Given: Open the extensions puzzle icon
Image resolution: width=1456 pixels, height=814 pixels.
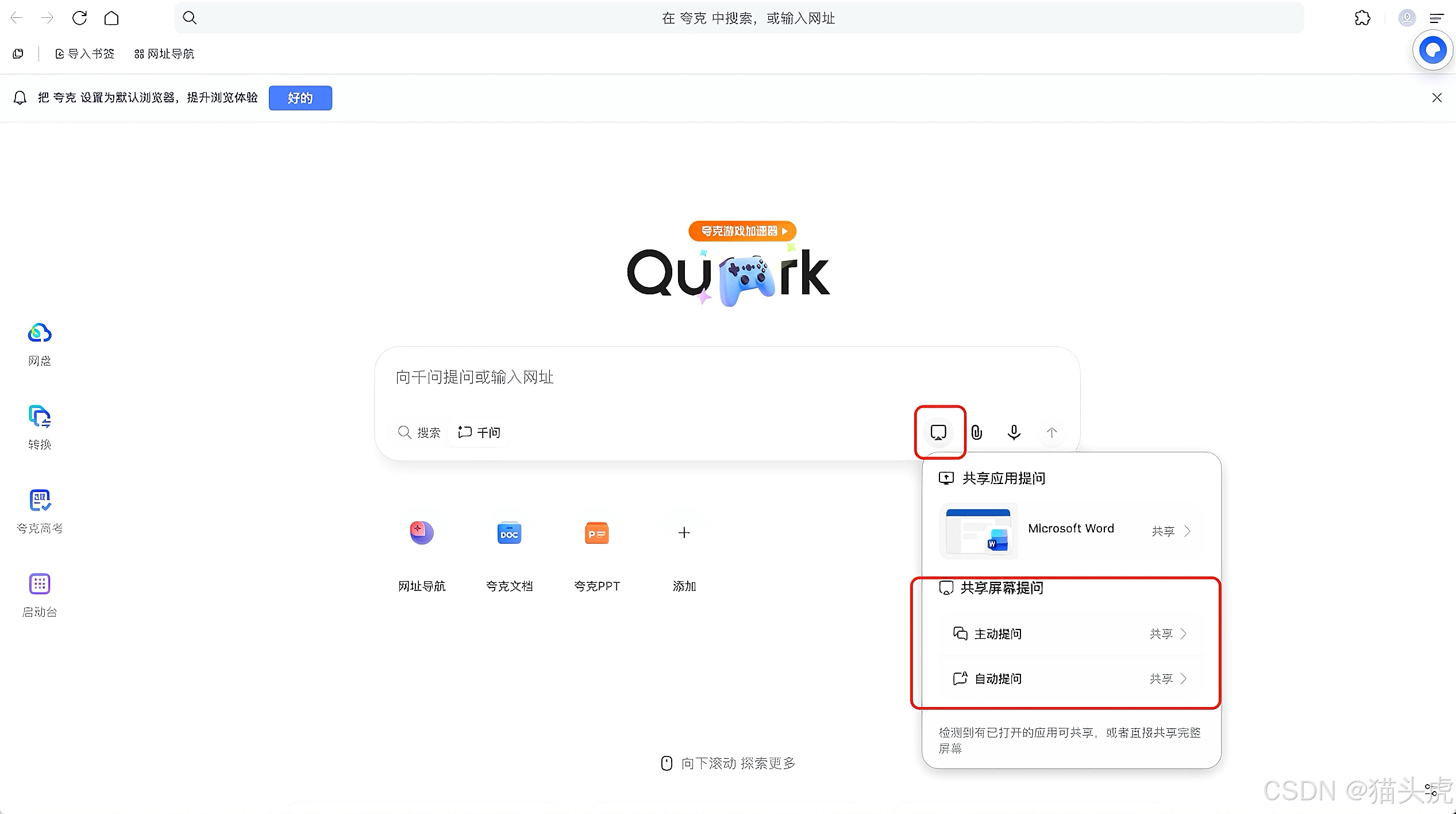Looking at the screenshot, I should click(1362, 18).
